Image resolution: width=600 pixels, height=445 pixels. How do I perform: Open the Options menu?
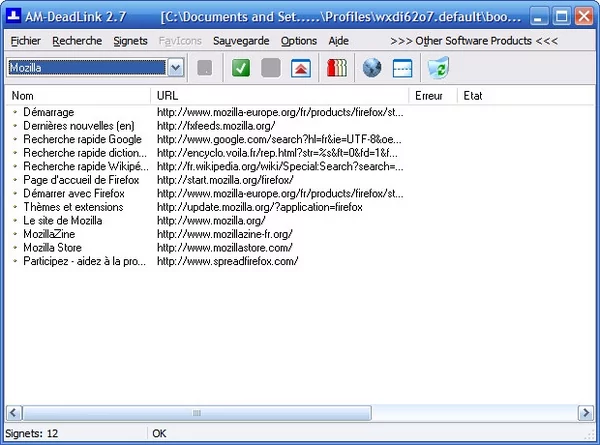[299, 41]
